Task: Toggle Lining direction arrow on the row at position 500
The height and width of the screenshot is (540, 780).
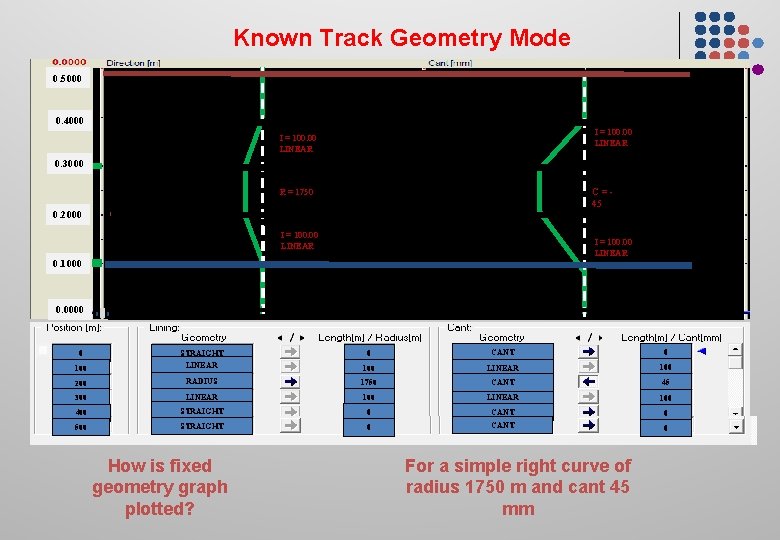Action: [291, 425]
